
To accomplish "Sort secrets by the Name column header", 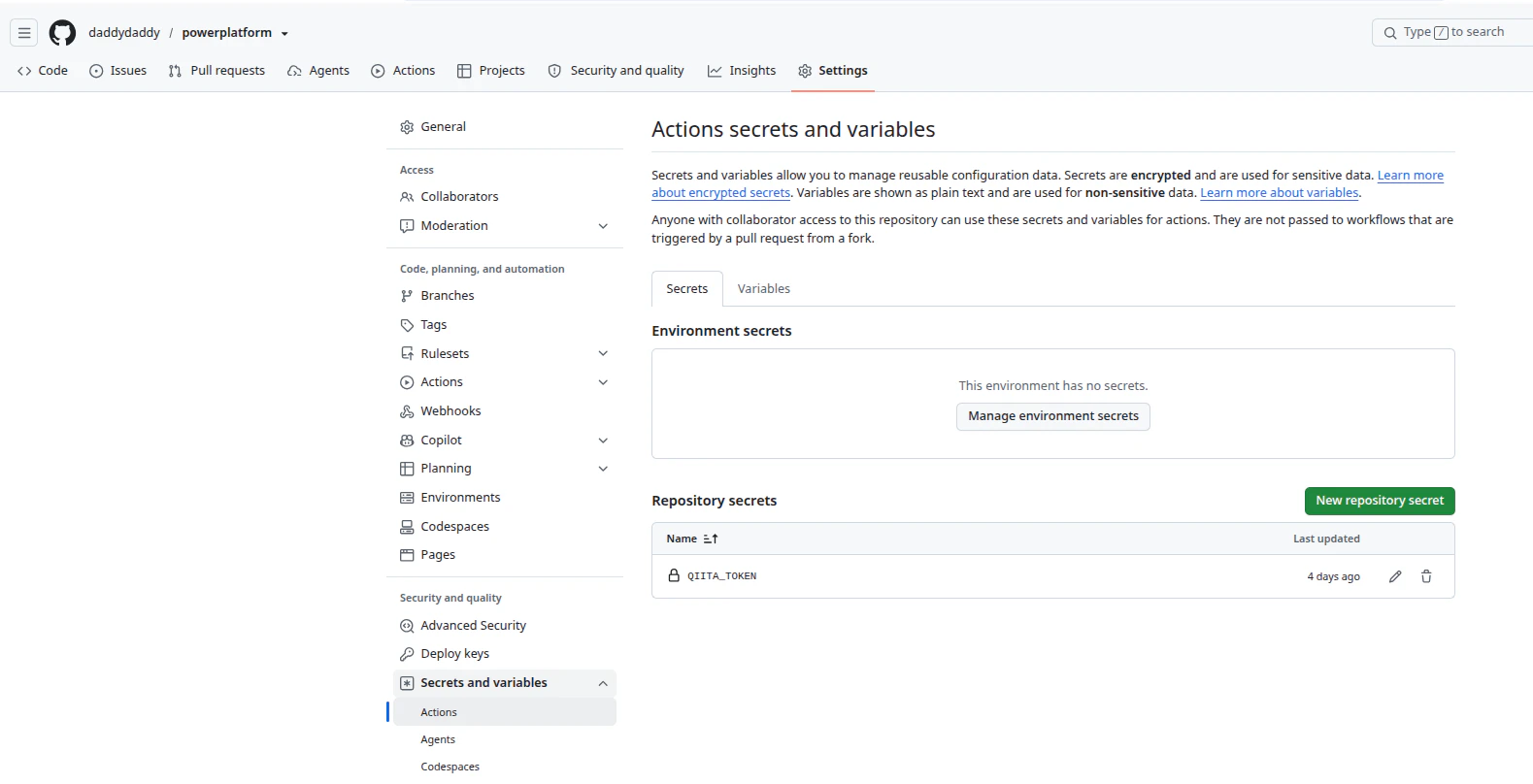I will pyautogui.click(x=692, y=539).
